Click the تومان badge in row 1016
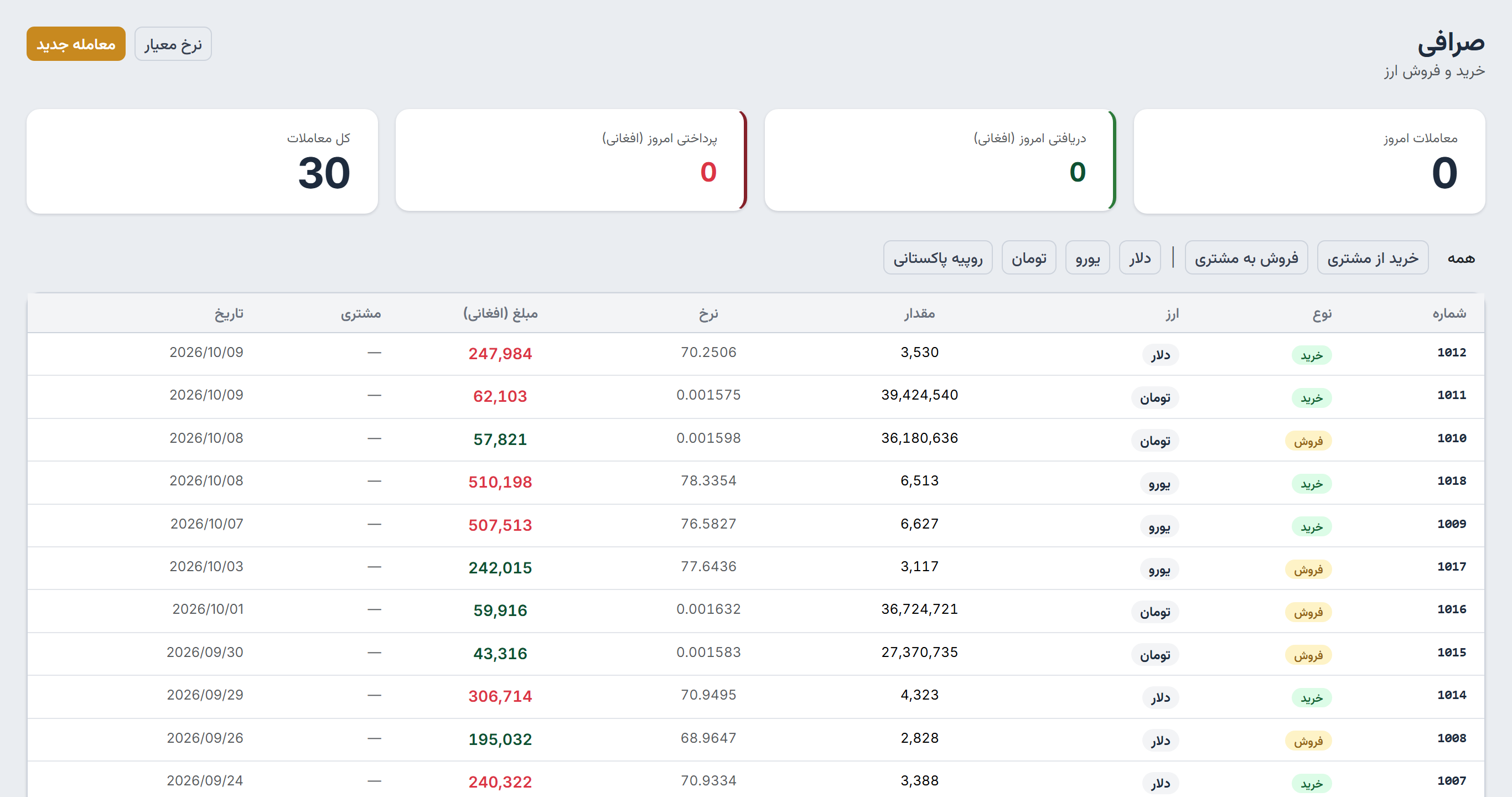Viewport: 1512px width, 797px height. point(1155,612)
